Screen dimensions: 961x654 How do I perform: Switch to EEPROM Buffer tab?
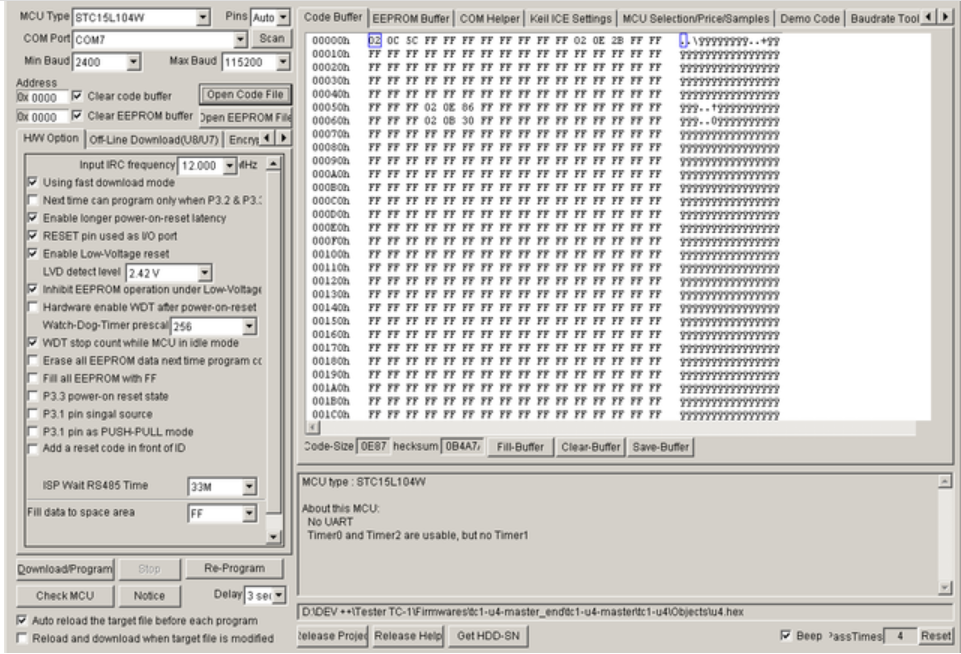pos(411,19)
